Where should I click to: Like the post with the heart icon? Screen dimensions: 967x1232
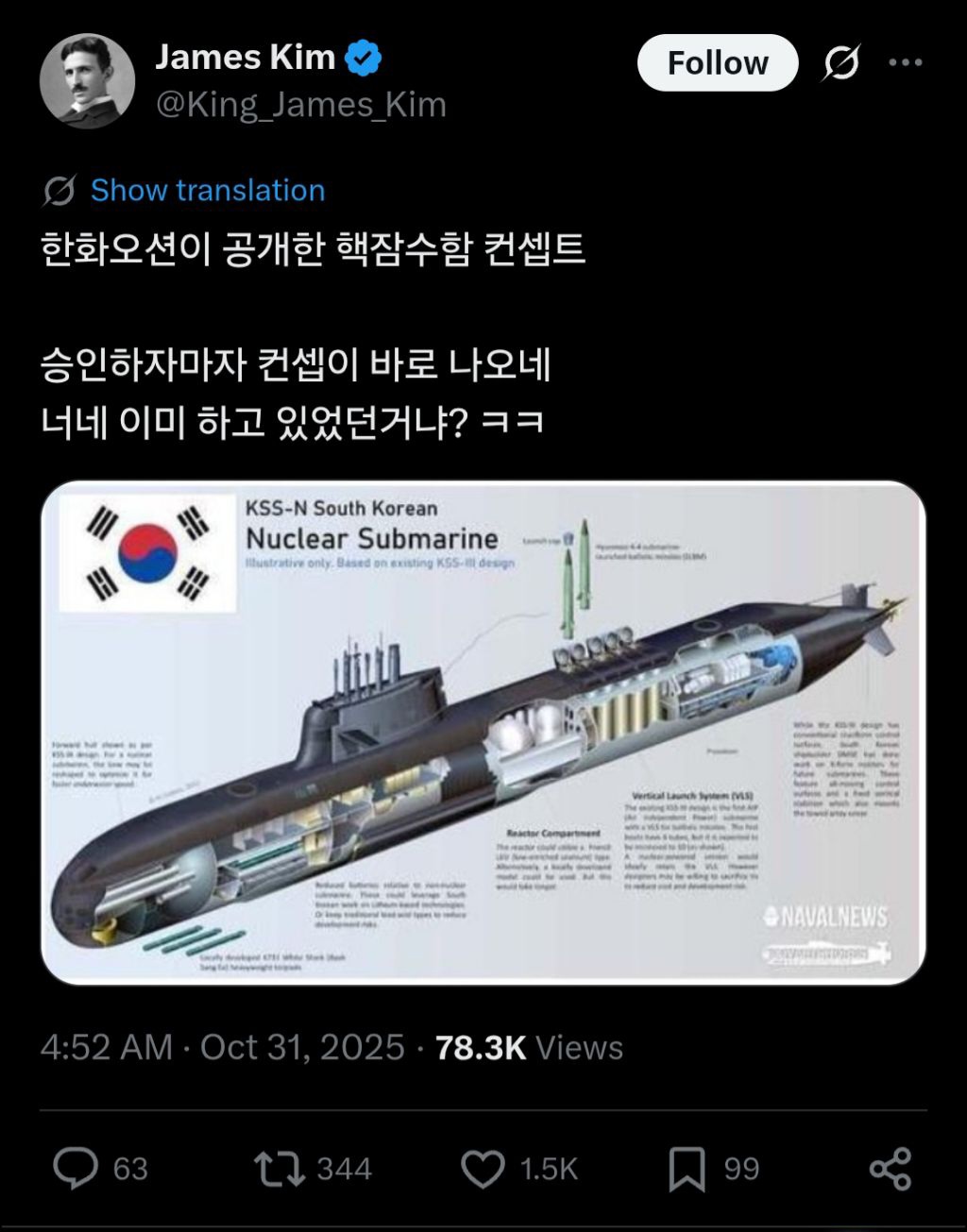(x=483, y=1170)
